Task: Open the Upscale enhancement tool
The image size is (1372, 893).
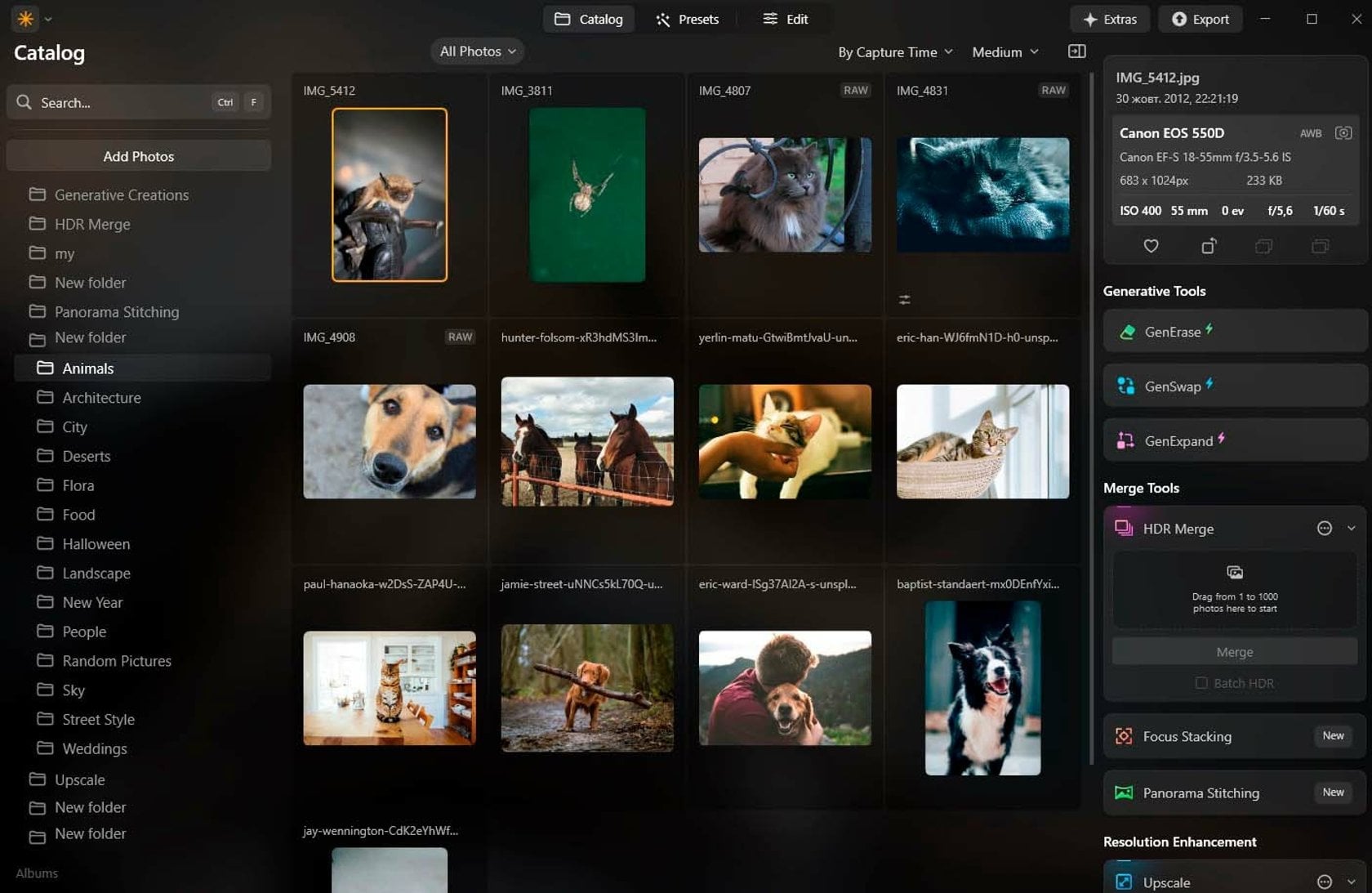Action: pyautogui.click(x=1167, y=882)
